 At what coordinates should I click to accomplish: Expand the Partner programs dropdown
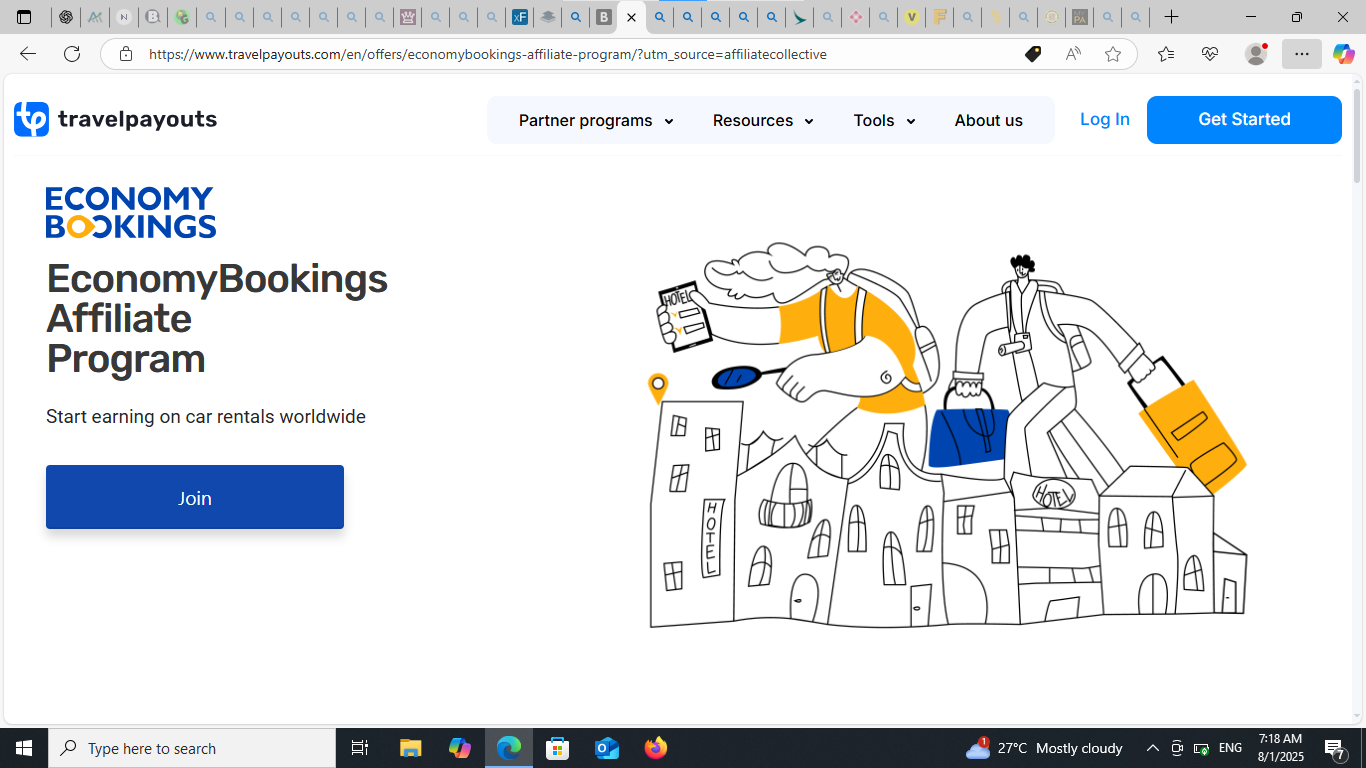click(596, 120)
